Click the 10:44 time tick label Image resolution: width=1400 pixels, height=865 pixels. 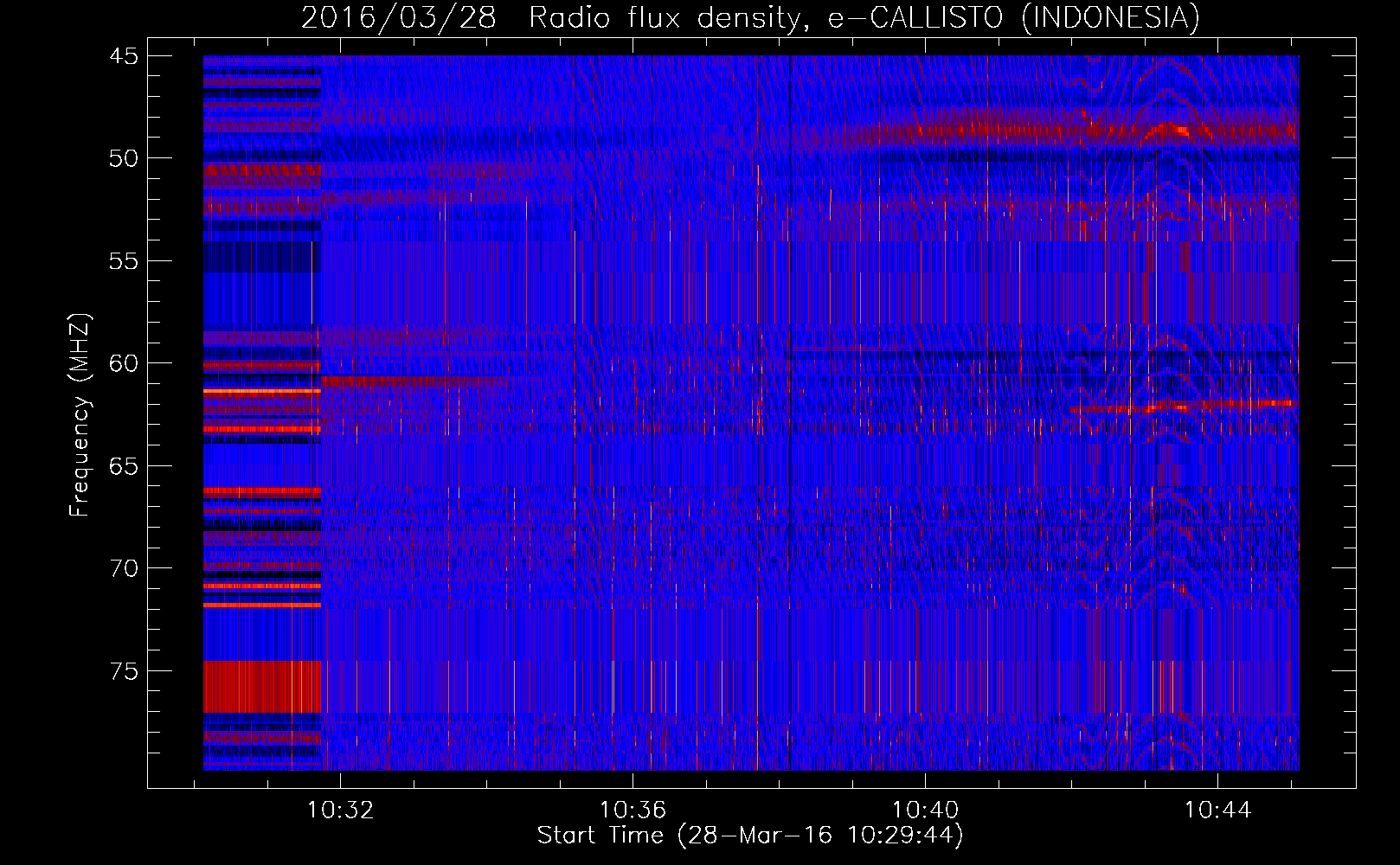pyautogui.click(x=1217, y=810)
